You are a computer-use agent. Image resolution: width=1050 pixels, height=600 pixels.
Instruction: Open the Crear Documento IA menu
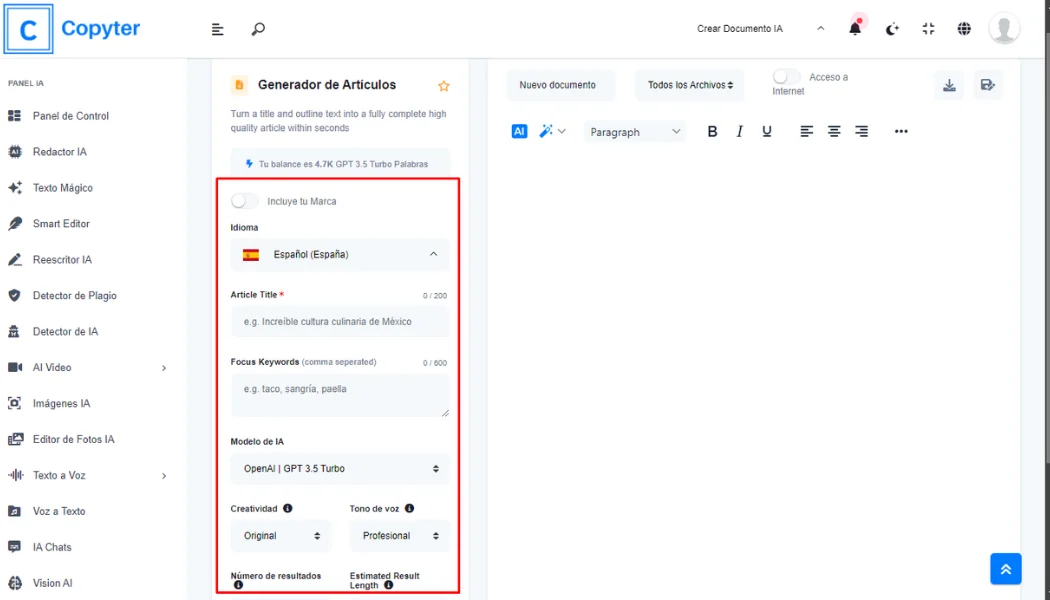click(x=740, y=29)
